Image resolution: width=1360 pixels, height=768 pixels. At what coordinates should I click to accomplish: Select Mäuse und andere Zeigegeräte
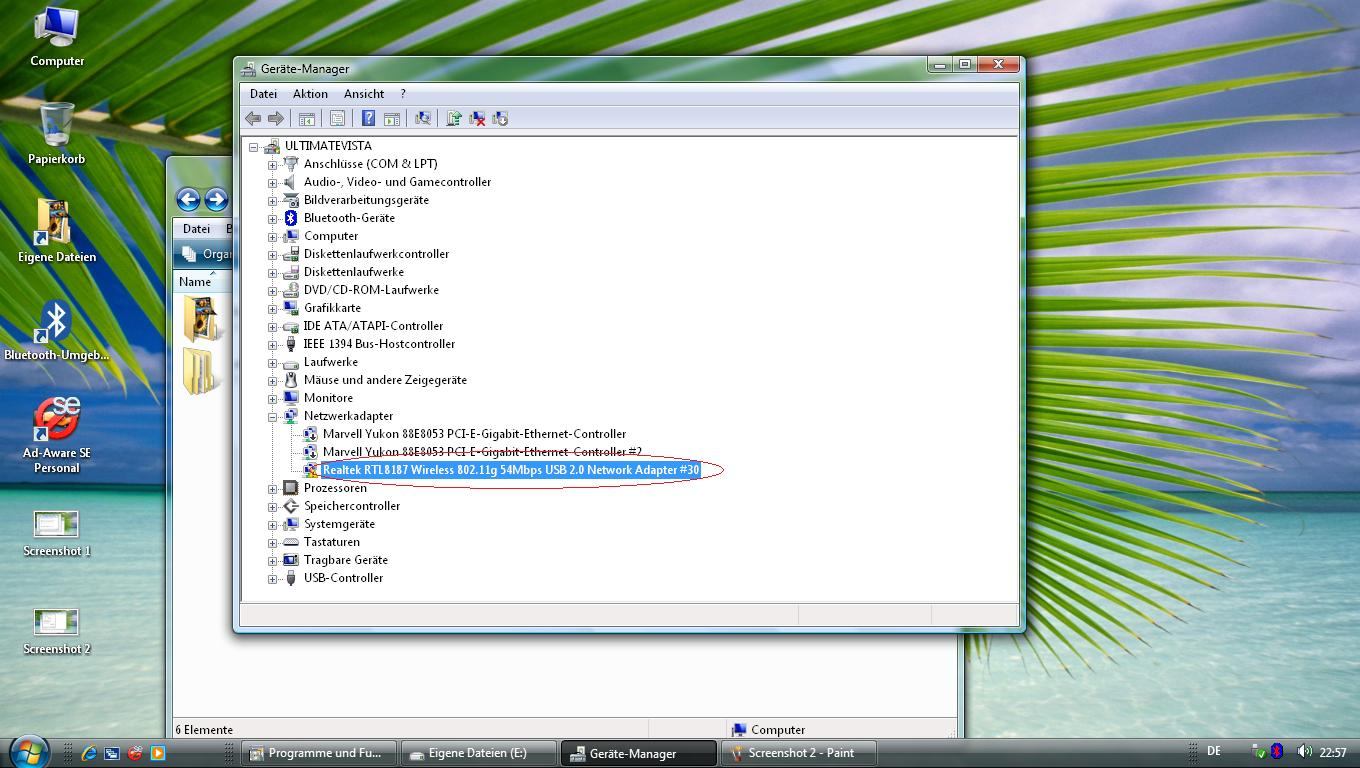coord(385,380)
